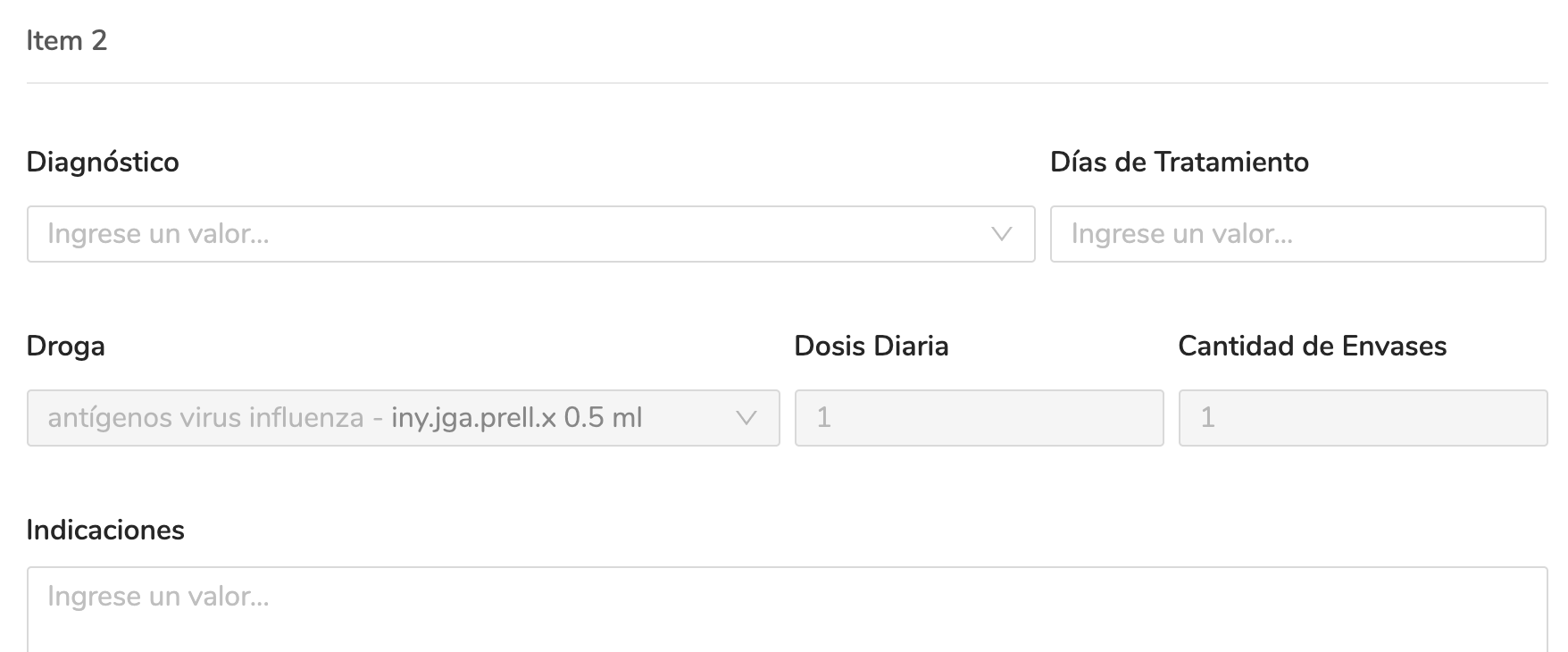Click the Diagnóstico field label
Screen dimensions: 1568x652
[x=103, y=162]
